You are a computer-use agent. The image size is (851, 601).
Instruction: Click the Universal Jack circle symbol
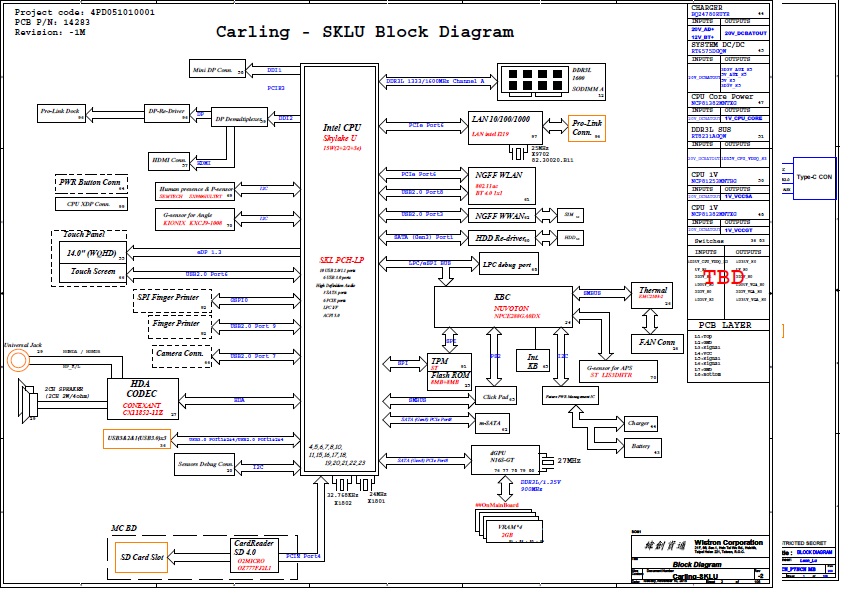coord(18,360)
